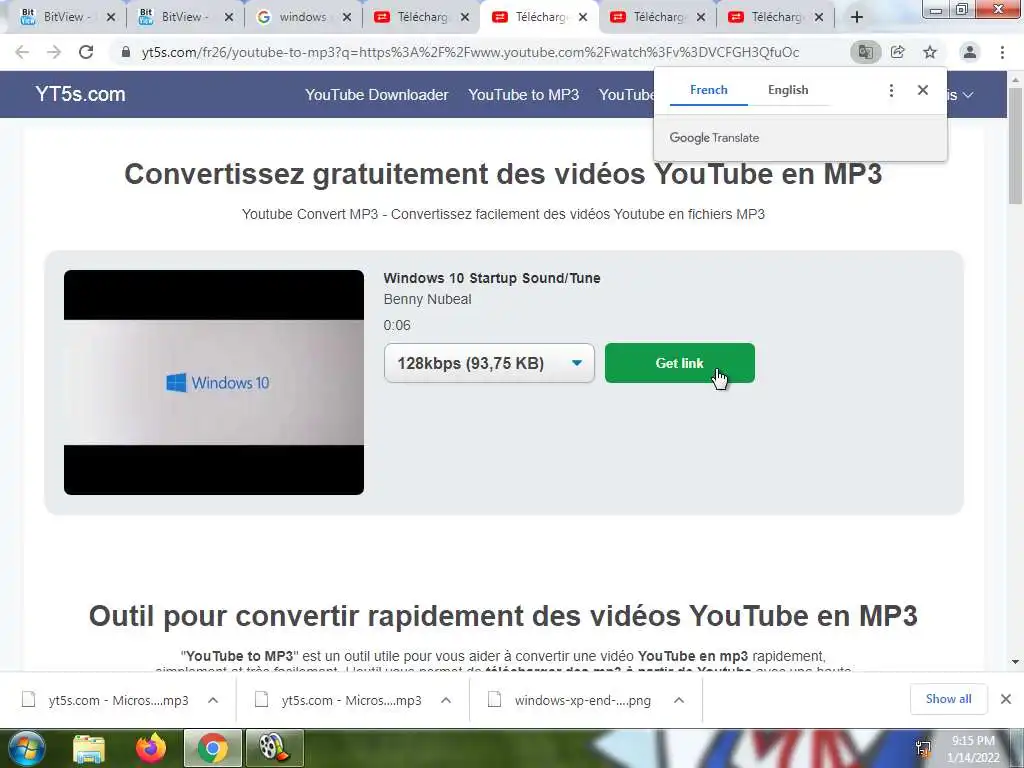Close the downloads bar
The width and height of the screenshot is (1024, 768).
[1006, 699]
